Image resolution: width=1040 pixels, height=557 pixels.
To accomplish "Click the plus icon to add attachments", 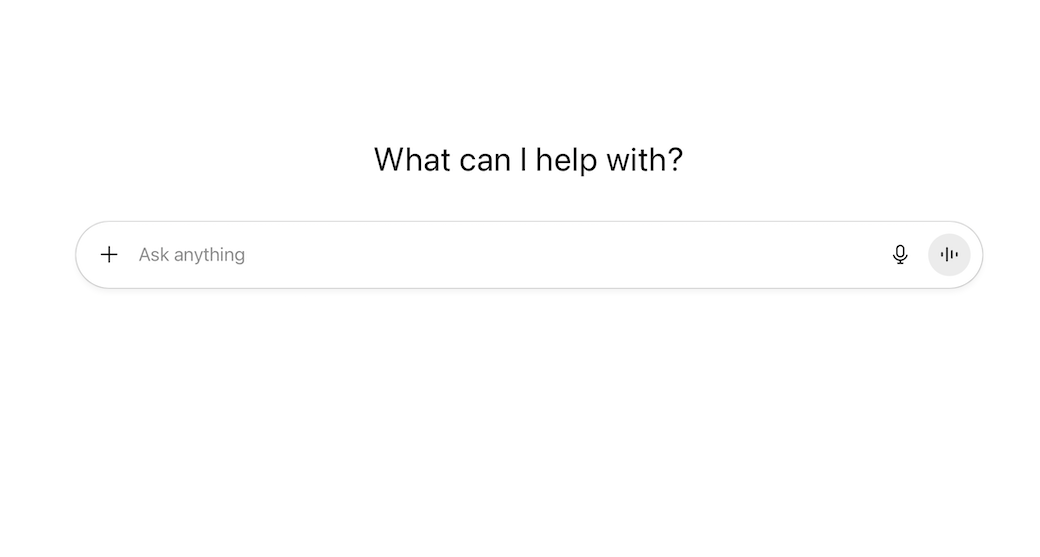I will 109,255.
